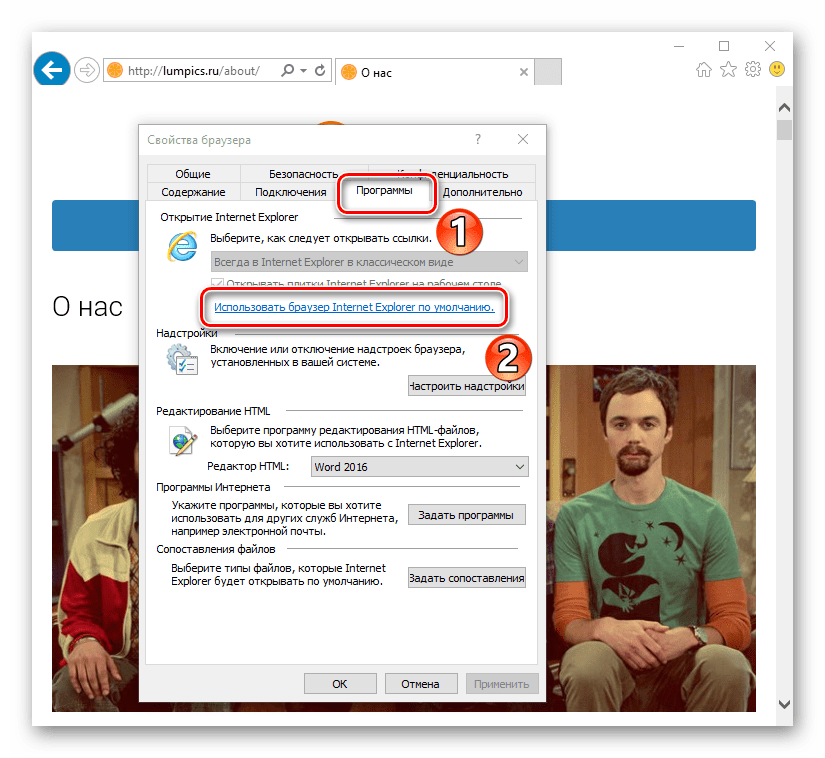The width and height of the screenshot is (825, 758).
Task: Click the help question mark in dialog
Action: tap(478, 139)
